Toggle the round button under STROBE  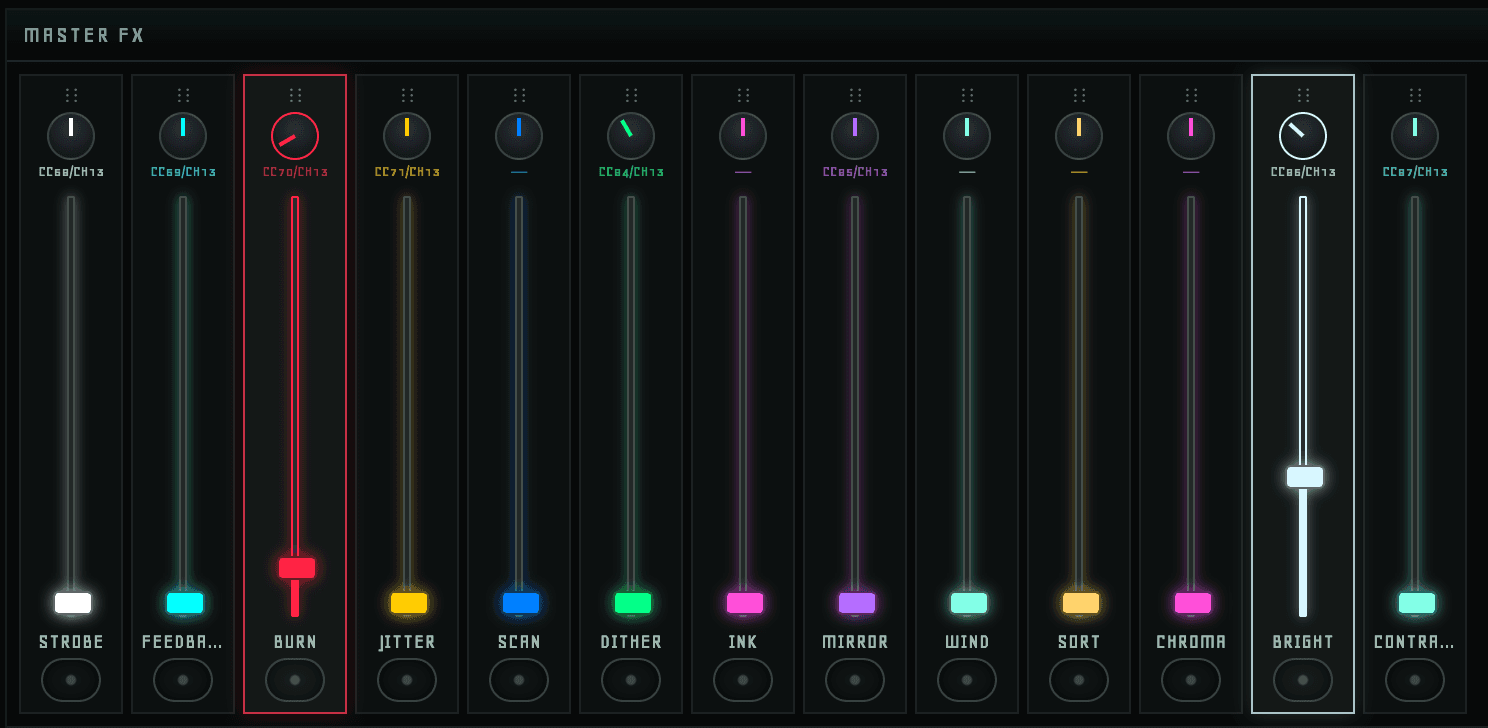coord(71,680)
